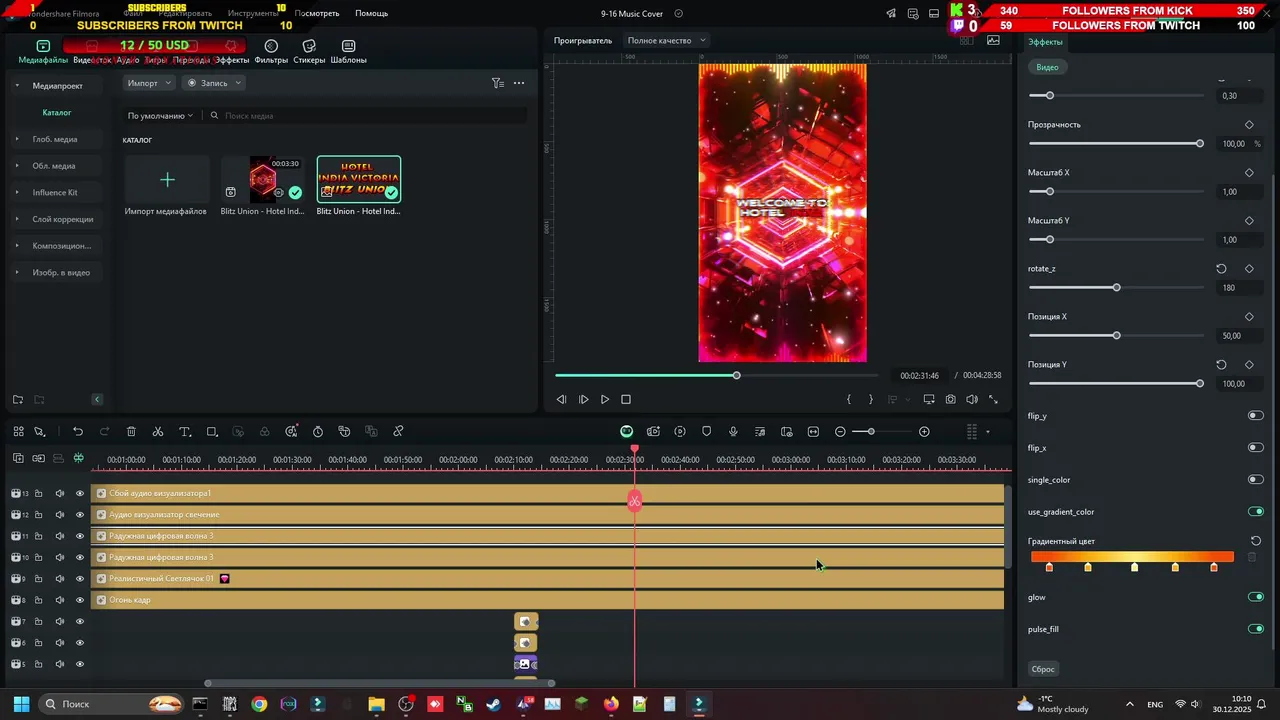Screen dimensions: 1280x720
Task: Click Импорт медиафайлов plus tile
Action: click(167, 180)
